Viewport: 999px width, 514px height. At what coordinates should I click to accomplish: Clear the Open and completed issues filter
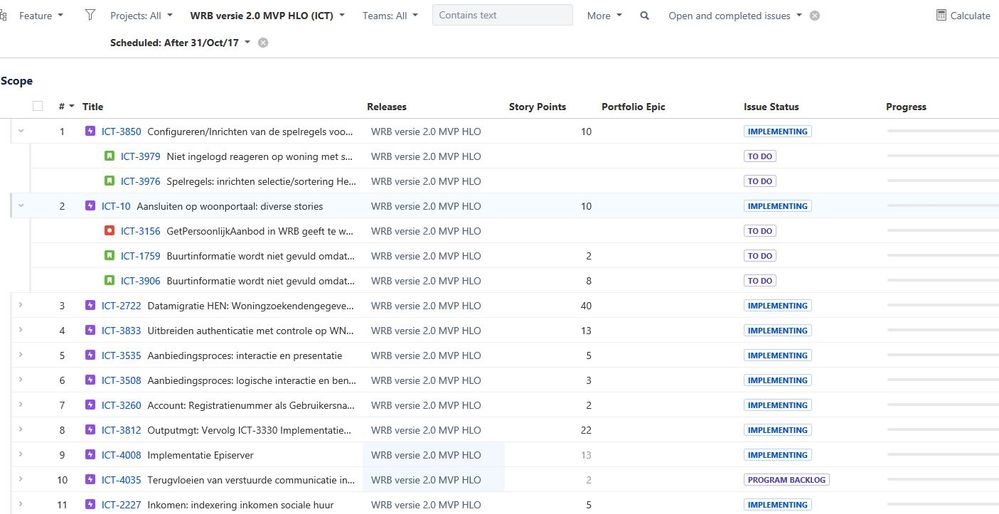point(814,16)
